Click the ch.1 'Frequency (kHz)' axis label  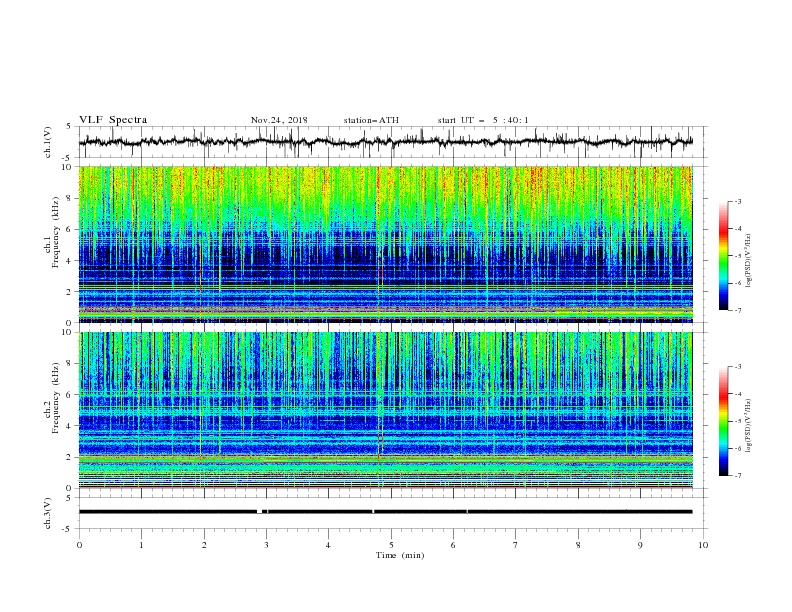tap(55, 230)
